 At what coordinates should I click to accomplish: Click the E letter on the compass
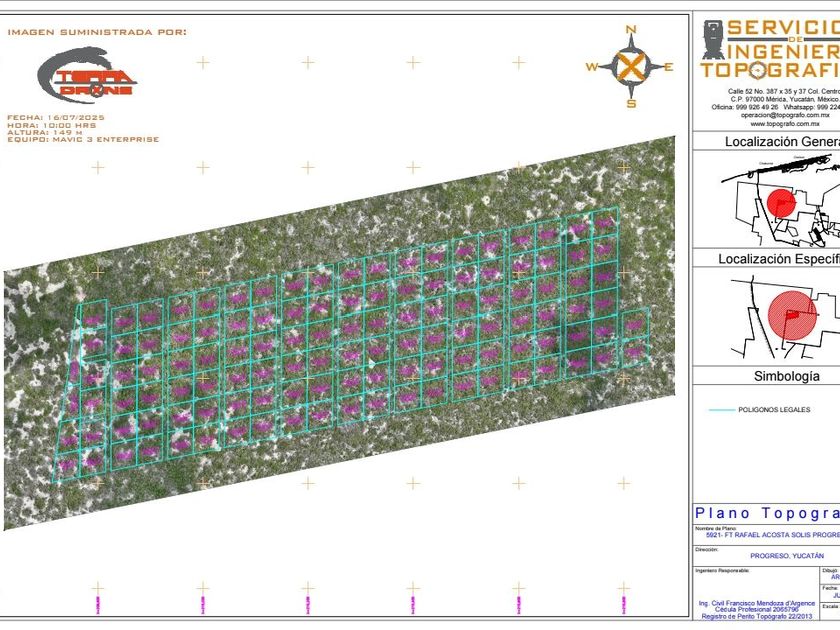(669, 67)
